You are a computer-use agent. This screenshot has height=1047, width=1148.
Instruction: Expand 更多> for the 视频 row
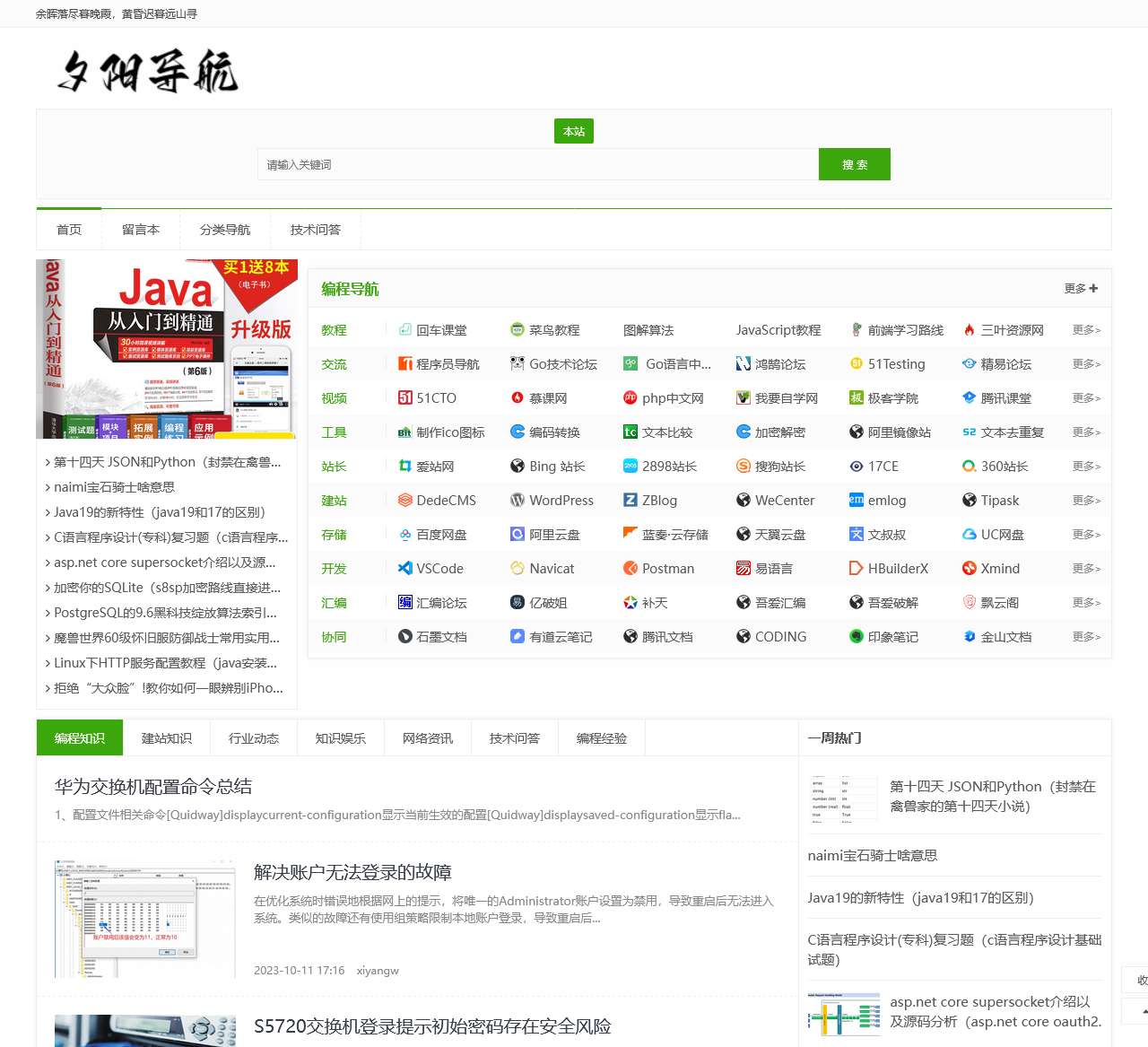[1086, 398]
